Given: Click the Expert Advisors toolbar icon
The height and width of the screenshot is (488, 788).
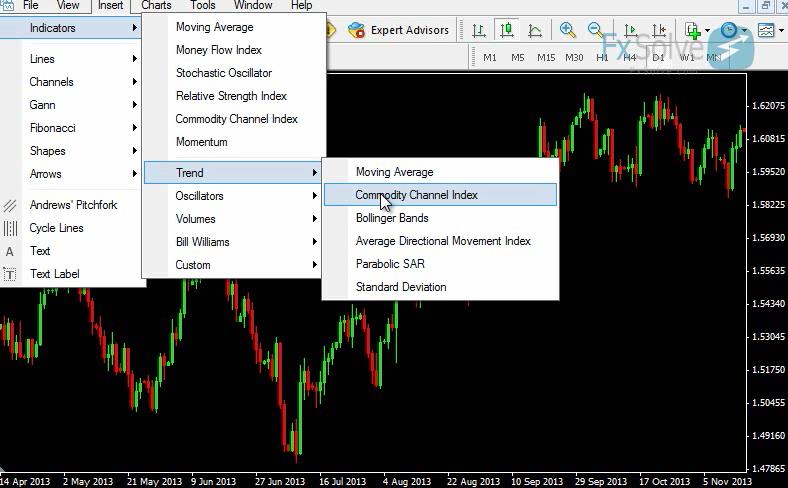Looking at the screenshot, I should coord(357,30).
